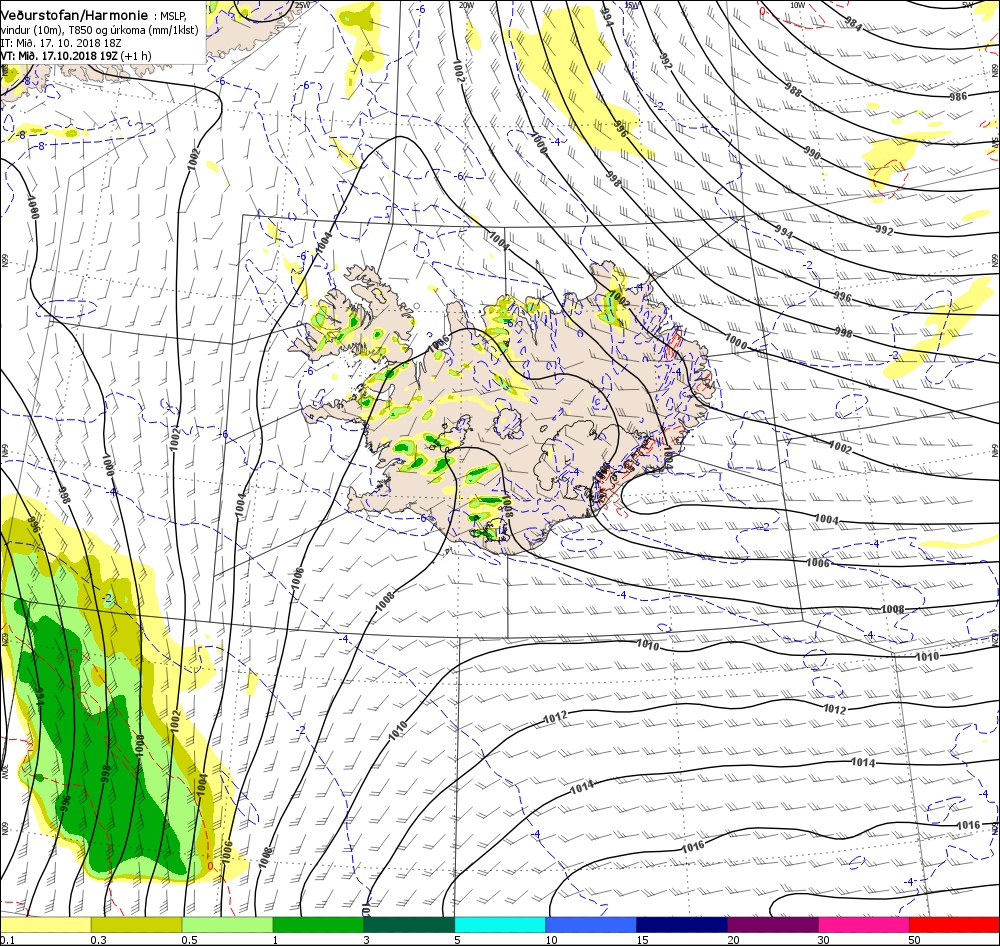Click the 'vindur (10m), T850 og úrkoma' line
The height and width of the screenshot is (946, 1000).
[x=99, y=30]
